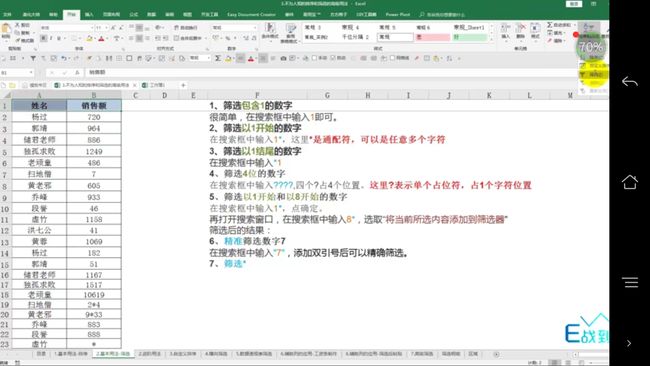Open the font name dropdown
The image size is (650, 366).
pyautogui.click(x=92, y=28)
